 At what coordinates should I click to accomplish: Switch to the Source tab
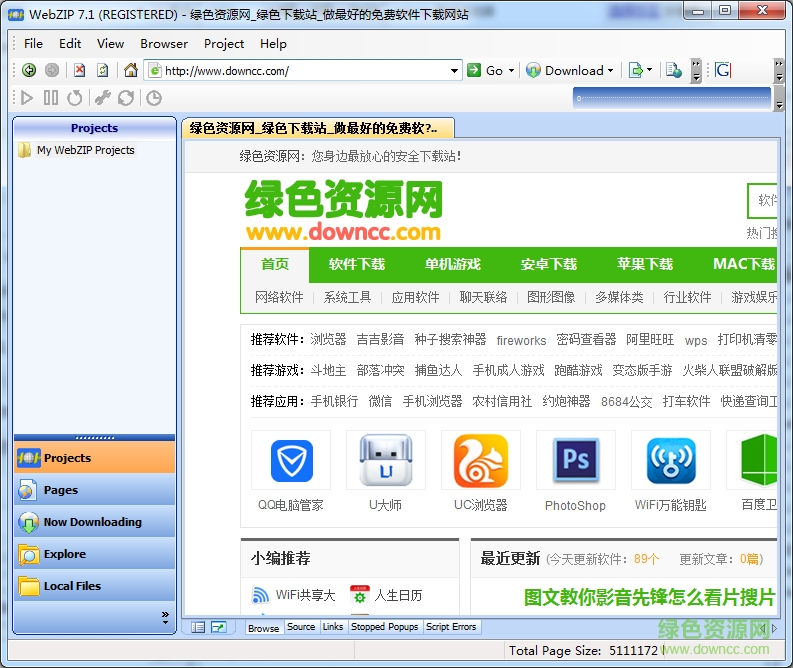[x=301, y=627]
